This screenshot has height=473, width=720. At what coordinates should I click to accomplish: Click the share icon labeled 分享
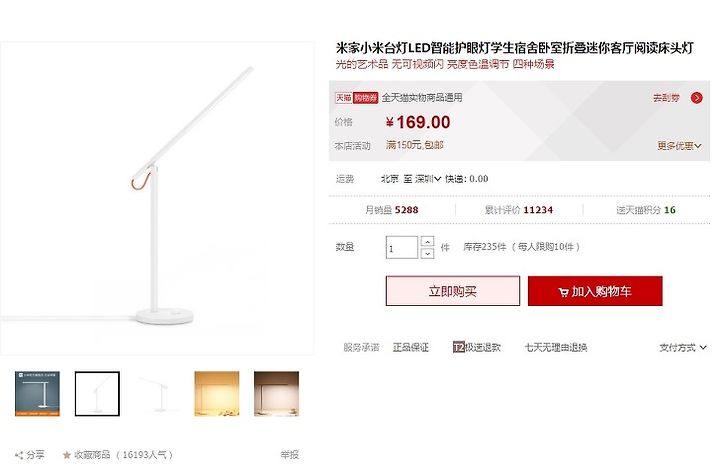coord(19,455)
